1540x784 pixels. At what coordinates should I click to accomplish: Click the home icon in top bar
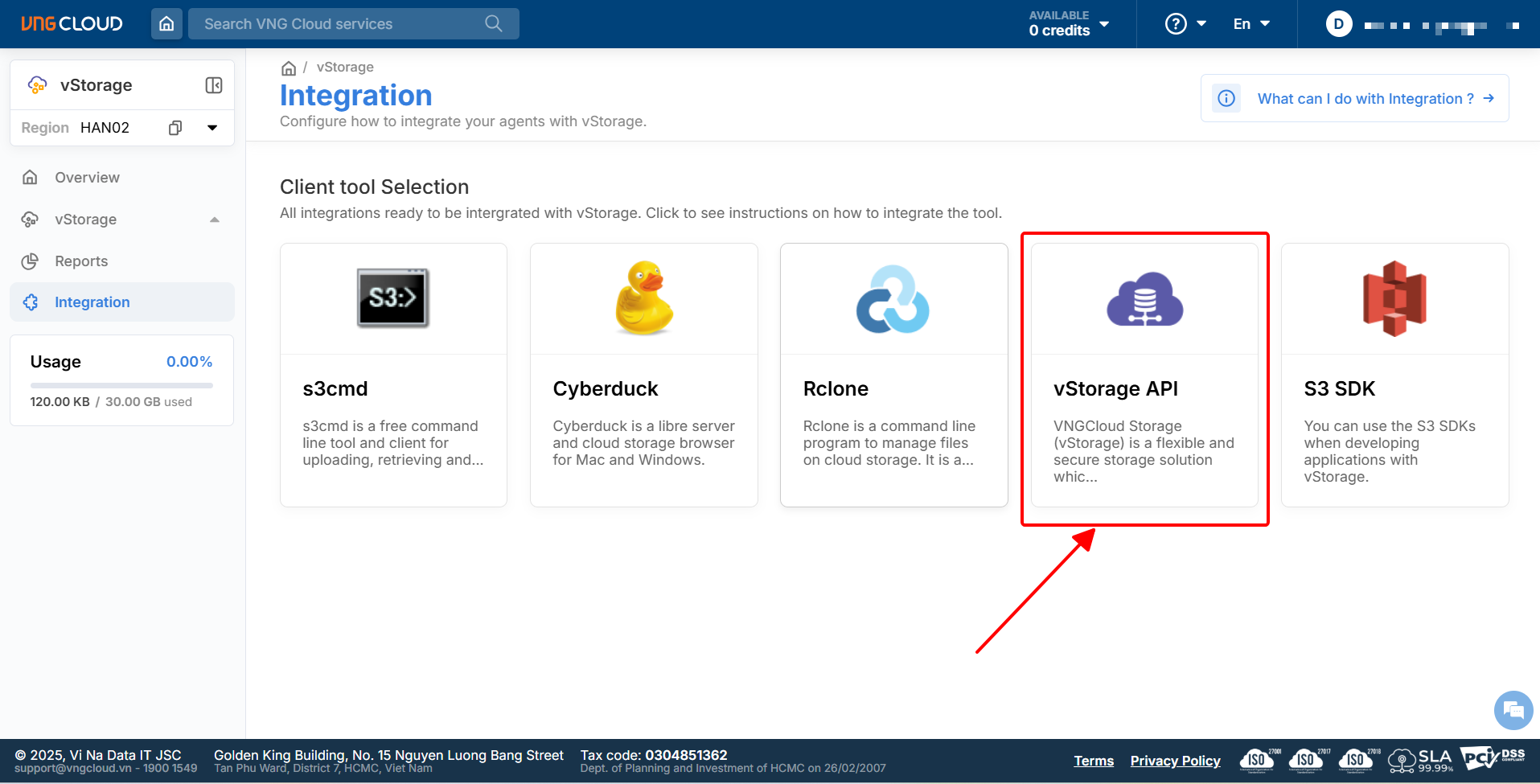click(x=166, y=24)
